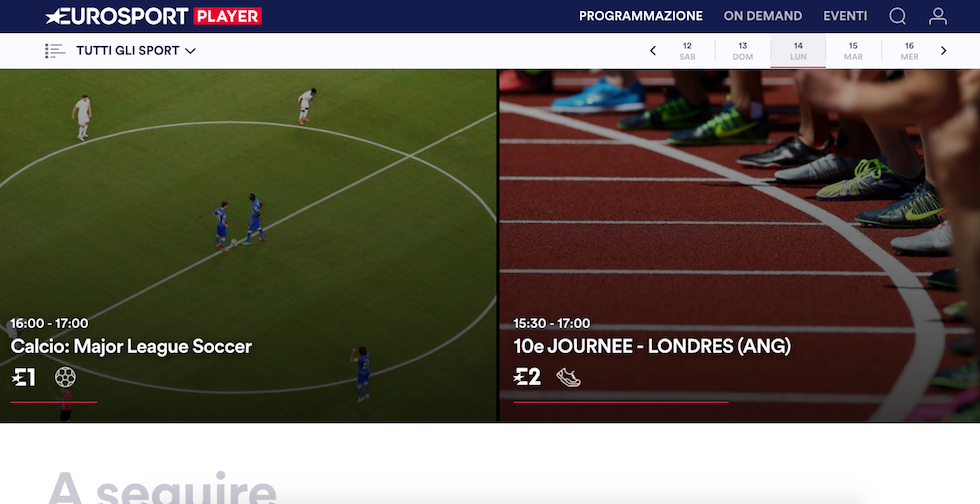980x504 pixels.
Task: Select the 13 DOM date tab
Action: click(742, 51)
